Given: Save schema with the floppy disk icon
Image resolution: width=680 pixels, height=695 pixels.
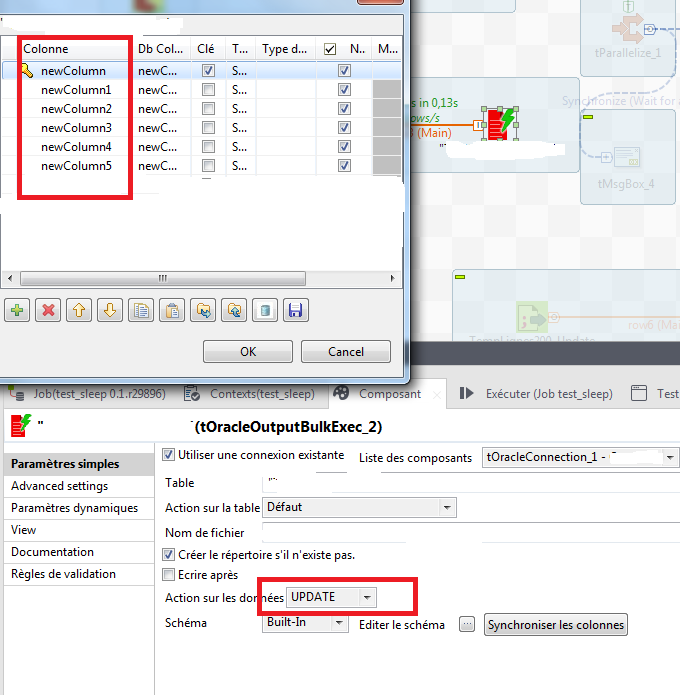Looking at the screenshot, I should (x=296, y=310).
